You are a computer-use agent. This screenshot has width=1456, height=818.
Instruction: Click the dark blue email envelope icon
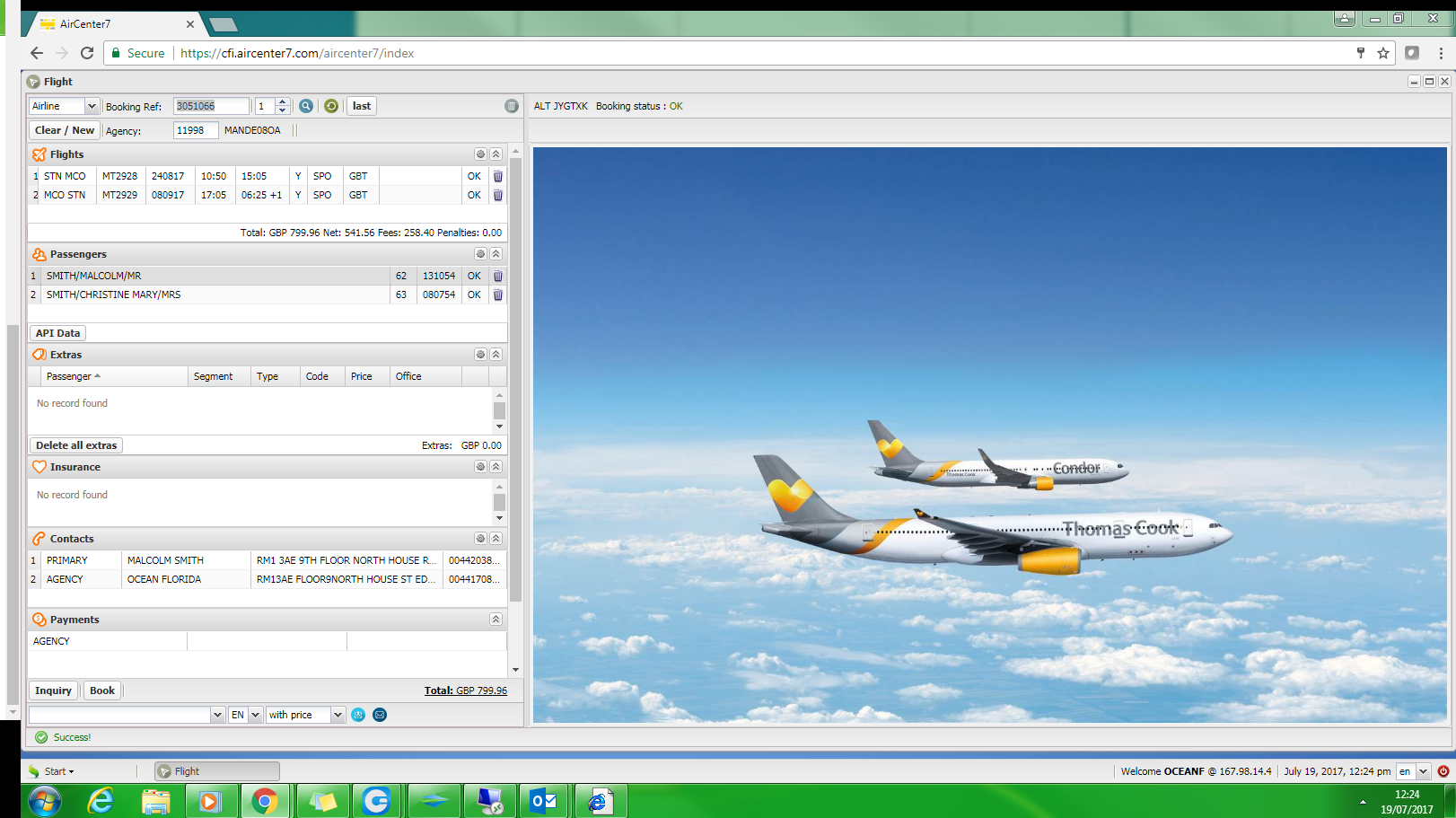380,715
